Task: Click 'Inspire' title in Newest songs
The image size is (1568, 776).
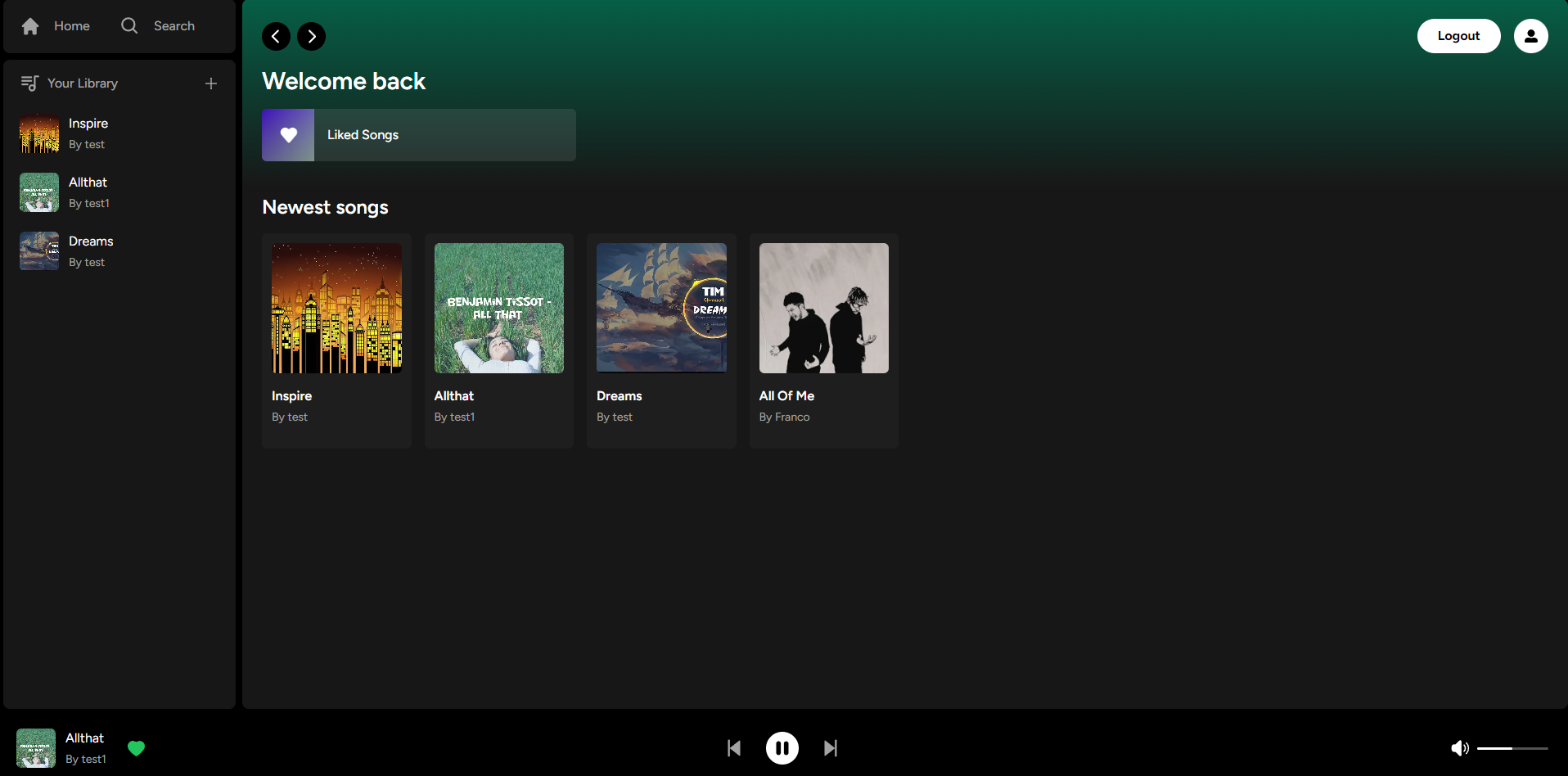Action: [291, 396]
